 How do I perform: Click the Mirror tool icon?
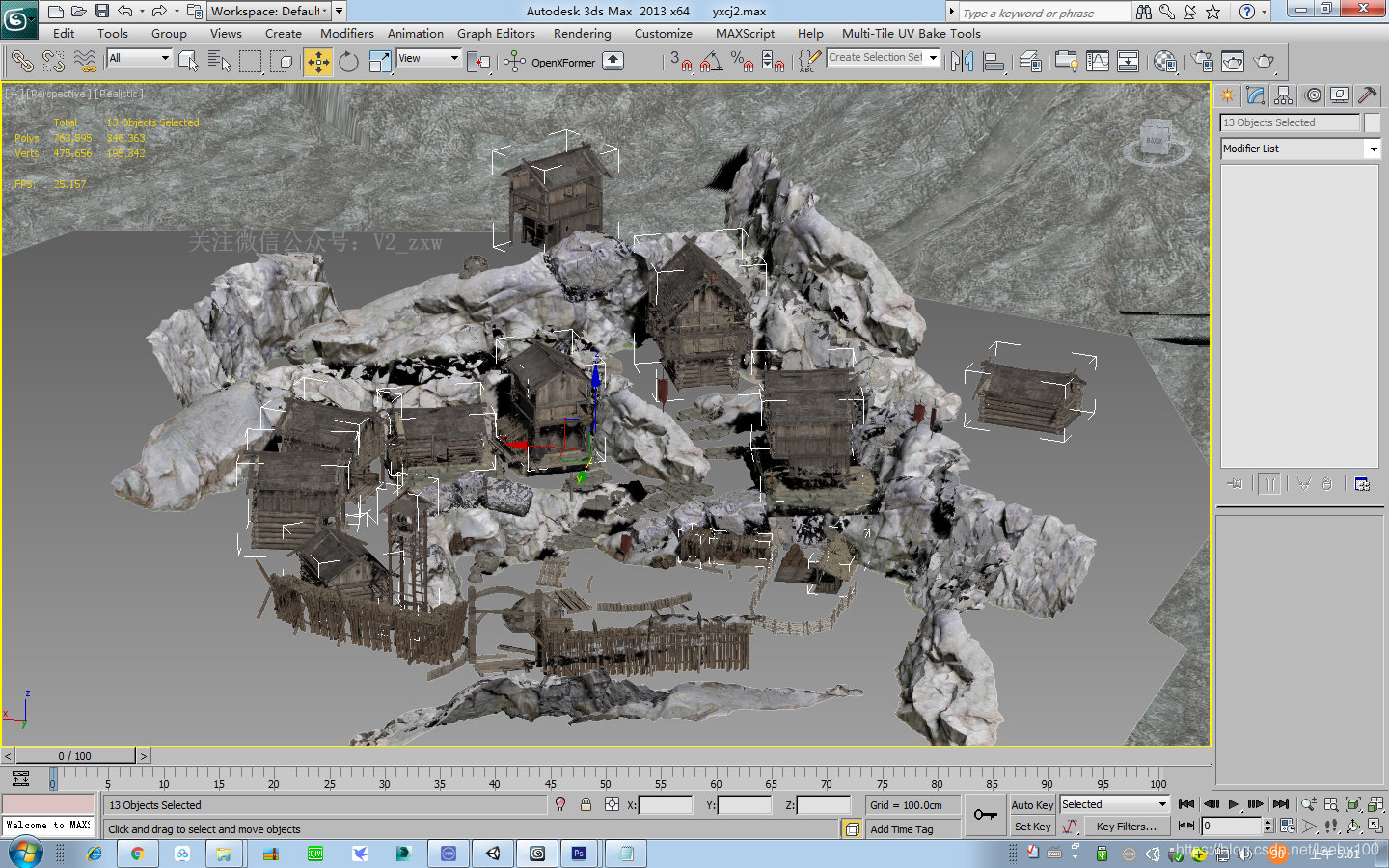(962, 62)
